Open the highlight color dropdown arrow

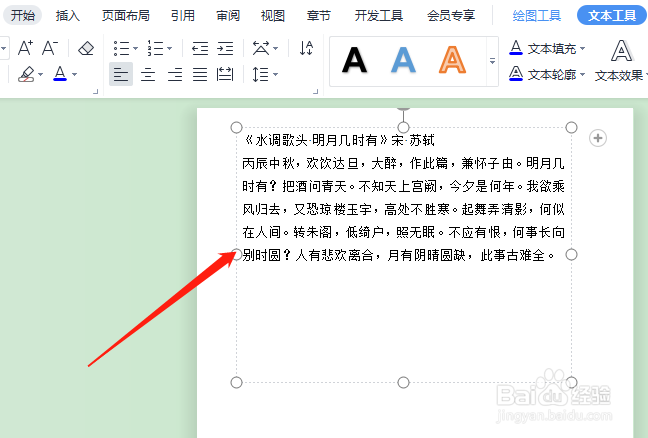coord(40,74)
